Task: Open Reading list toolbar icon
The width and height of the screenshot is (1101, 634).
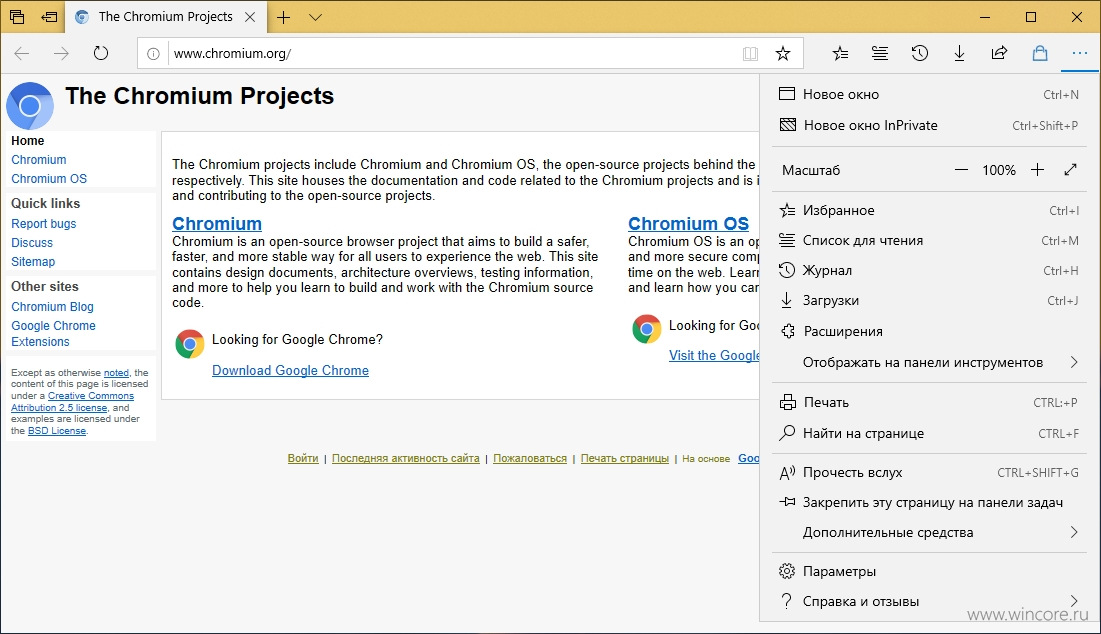Action: (x=880, y=53)
